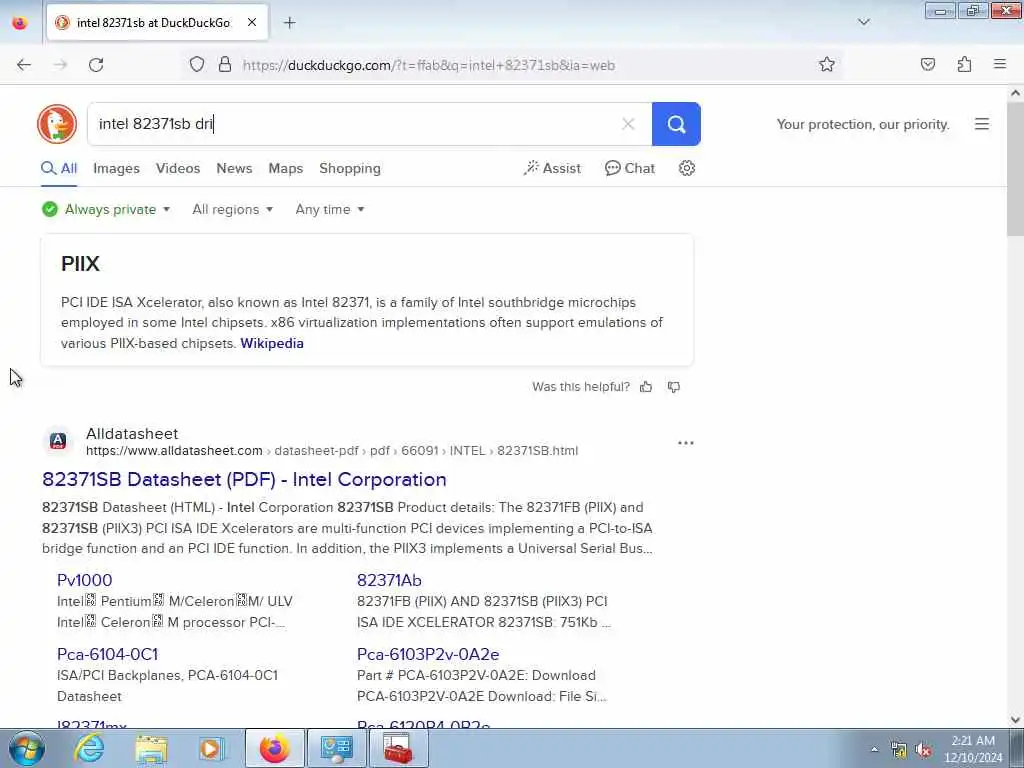Click the muted volume tray icon
1024x768 pixels.
[923, 750]
